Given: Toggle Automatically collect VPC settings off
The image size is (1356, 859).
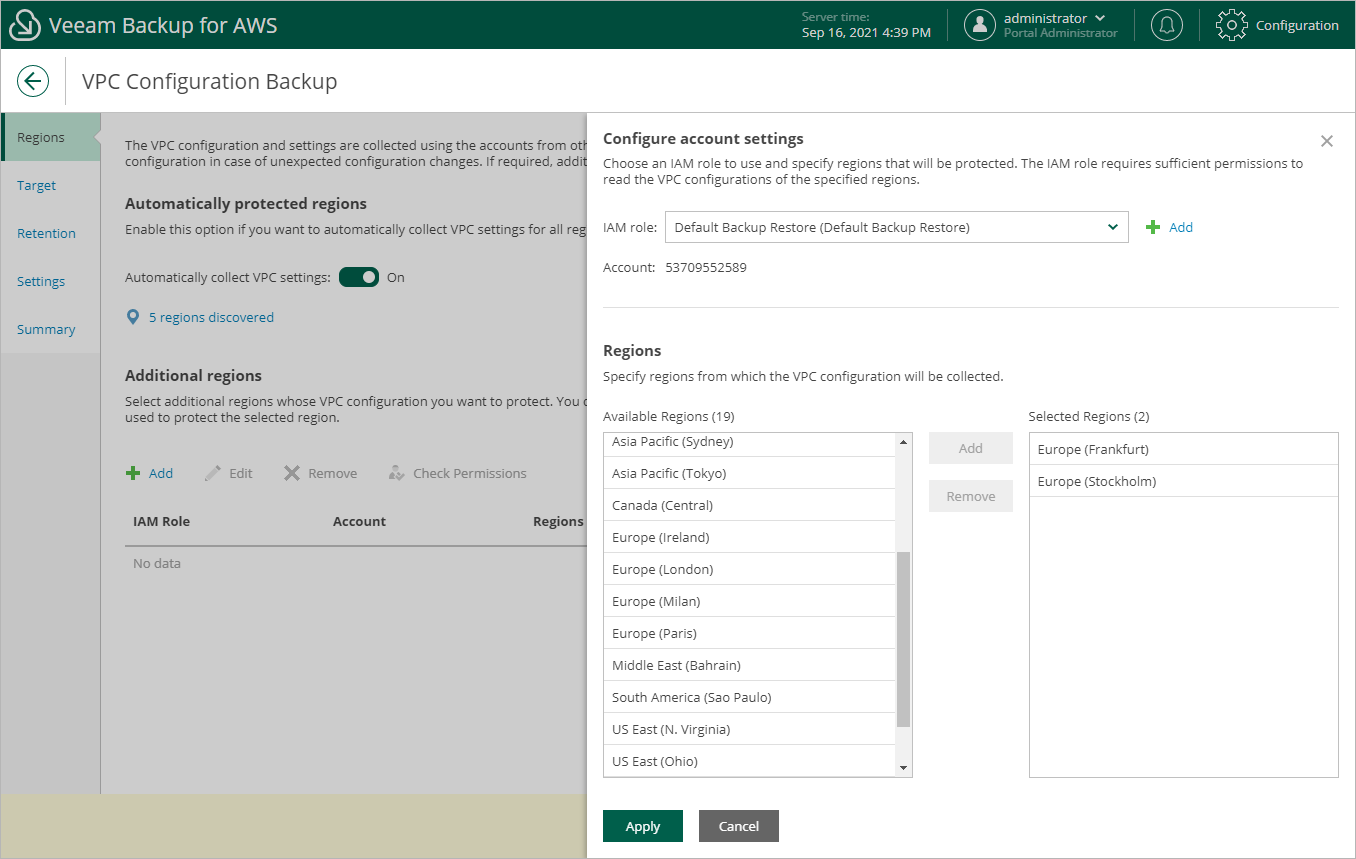Looking at the screenshot, I should [x=359, y=277].
